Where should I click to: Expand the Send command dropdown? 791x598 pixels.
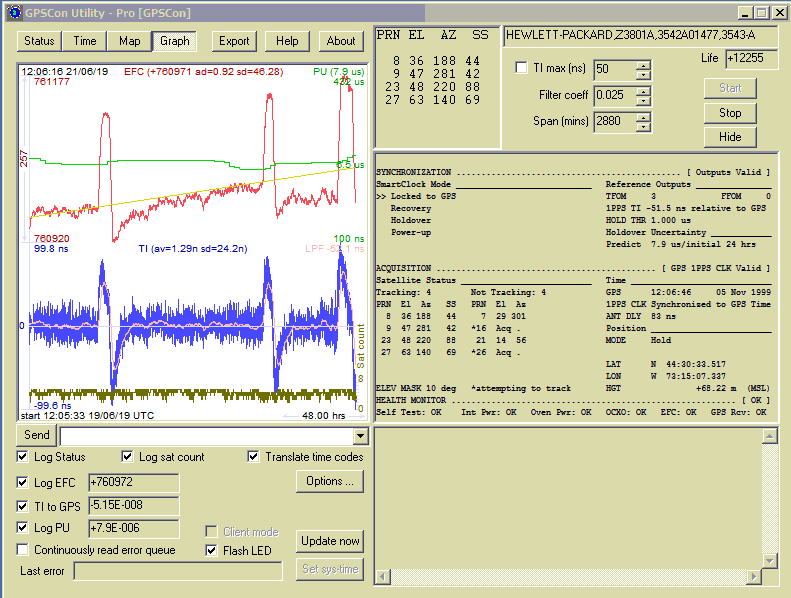coord(361,436)
